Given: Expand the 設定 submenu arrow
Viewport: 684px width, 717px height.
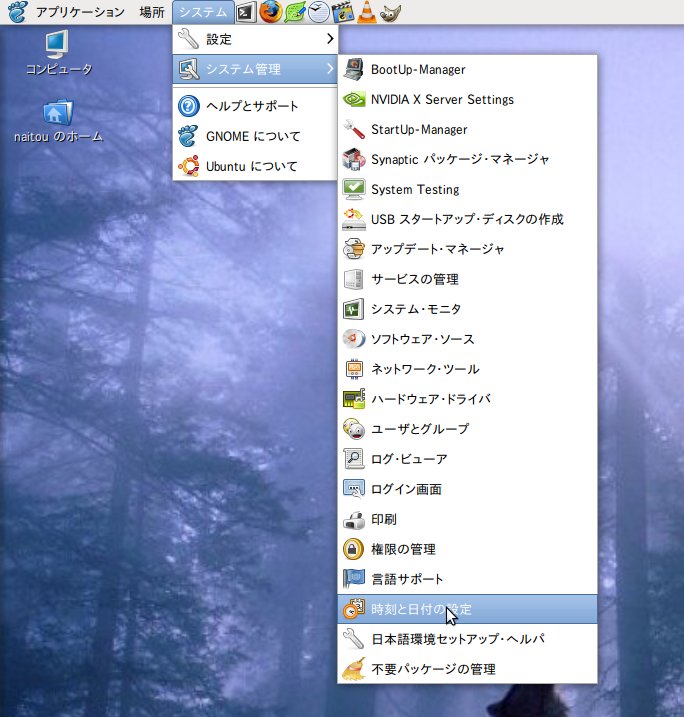Looking at the screenshot, I should (330, 39).
